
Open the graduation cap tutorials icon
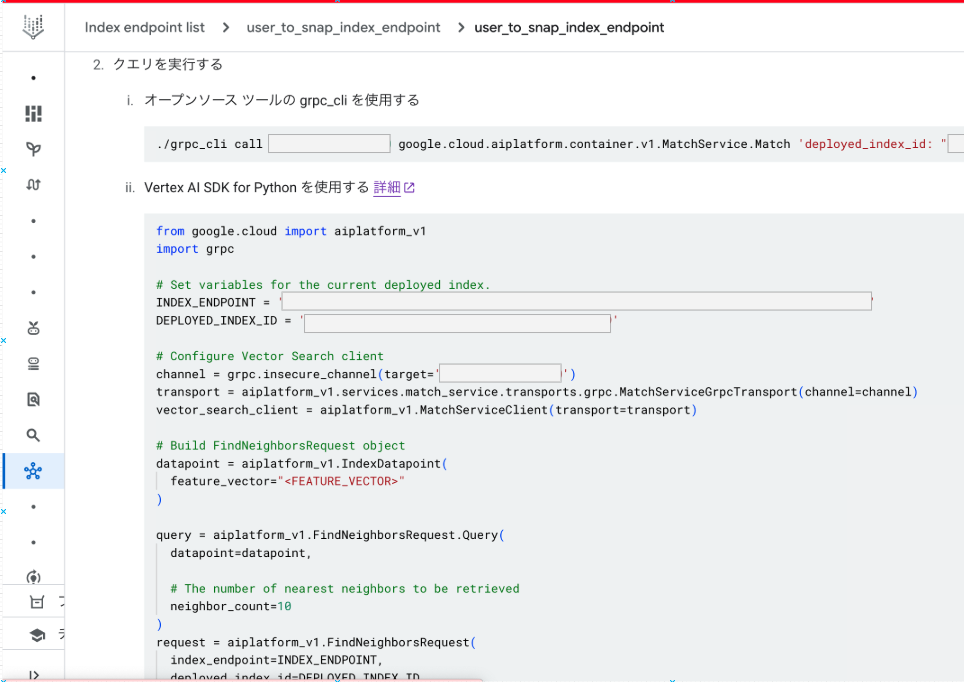pyautogui.click(x=37, y=635)
